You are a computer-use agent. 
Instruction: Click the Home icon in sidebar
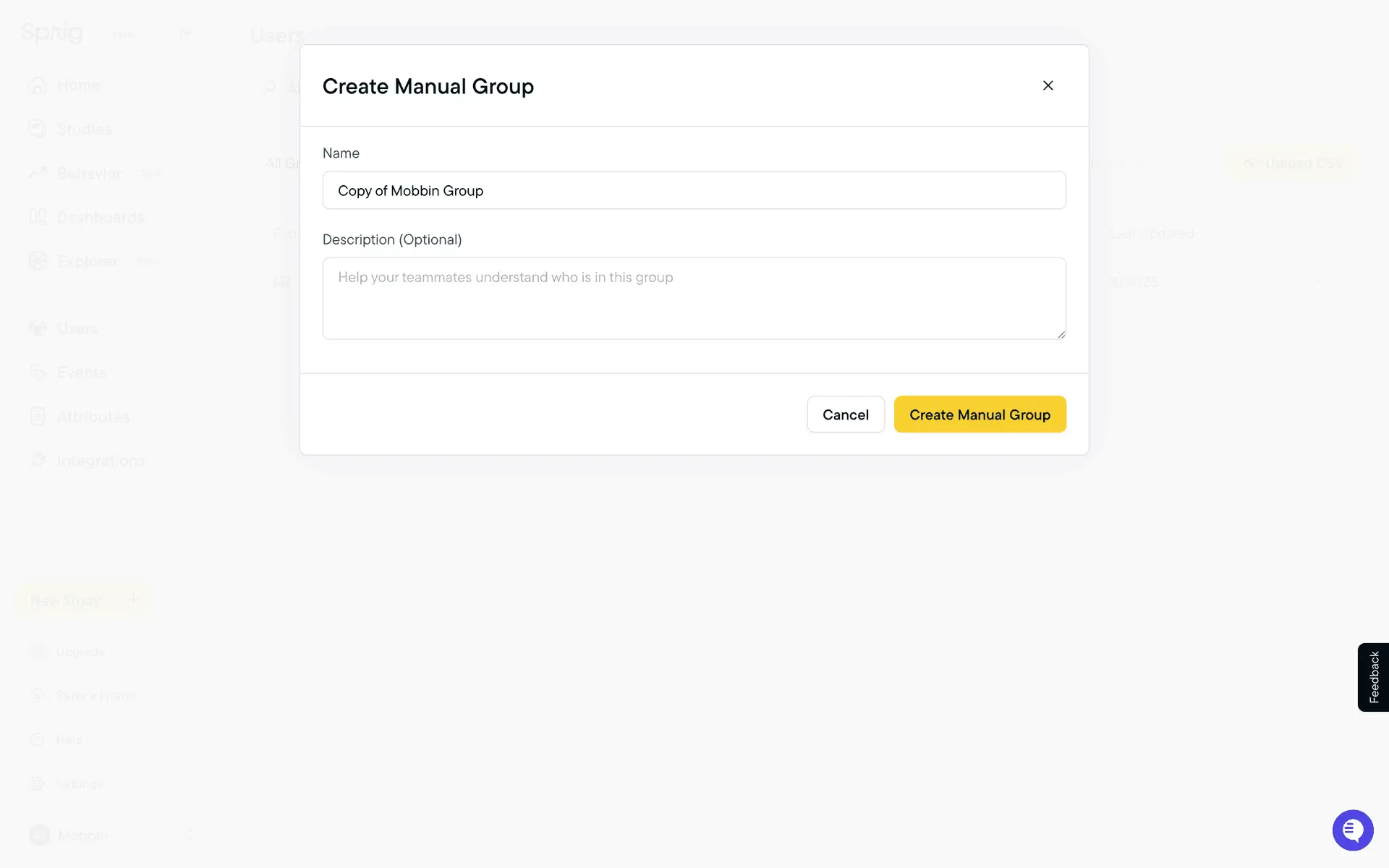coord(38,85)
